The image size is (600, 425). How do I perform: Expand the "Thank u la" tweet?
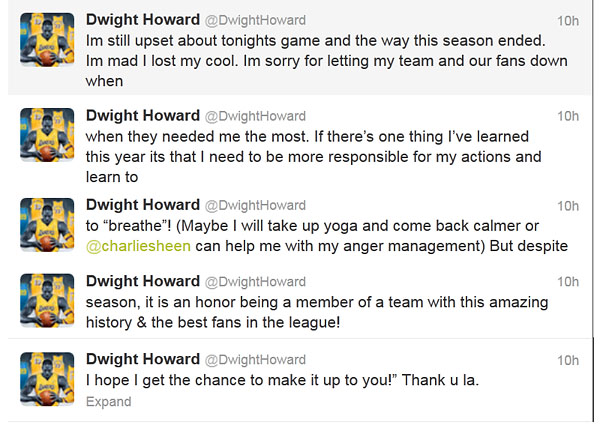(108, 402)
